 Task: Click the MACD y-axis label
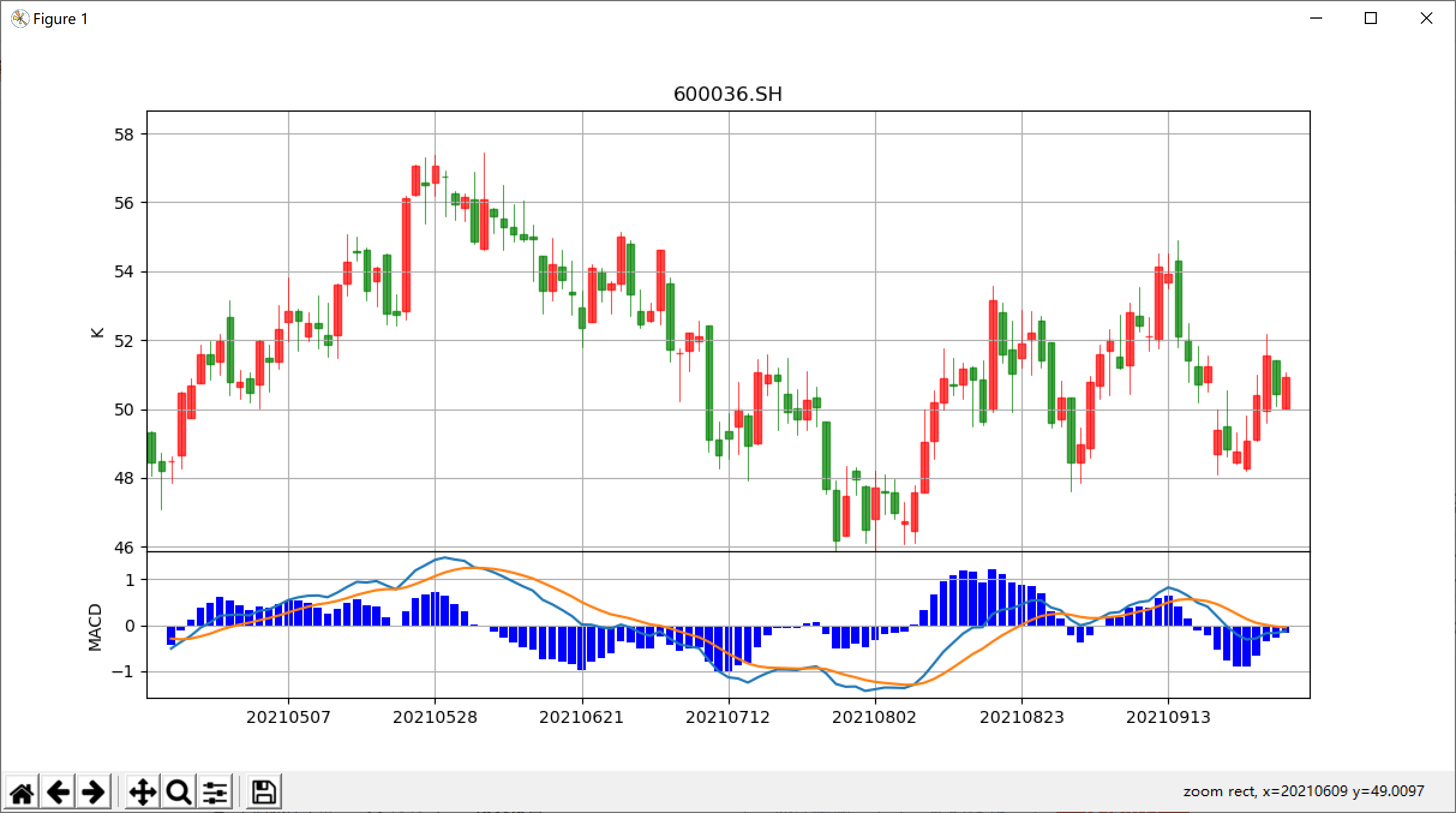click(x=95, y=627)
